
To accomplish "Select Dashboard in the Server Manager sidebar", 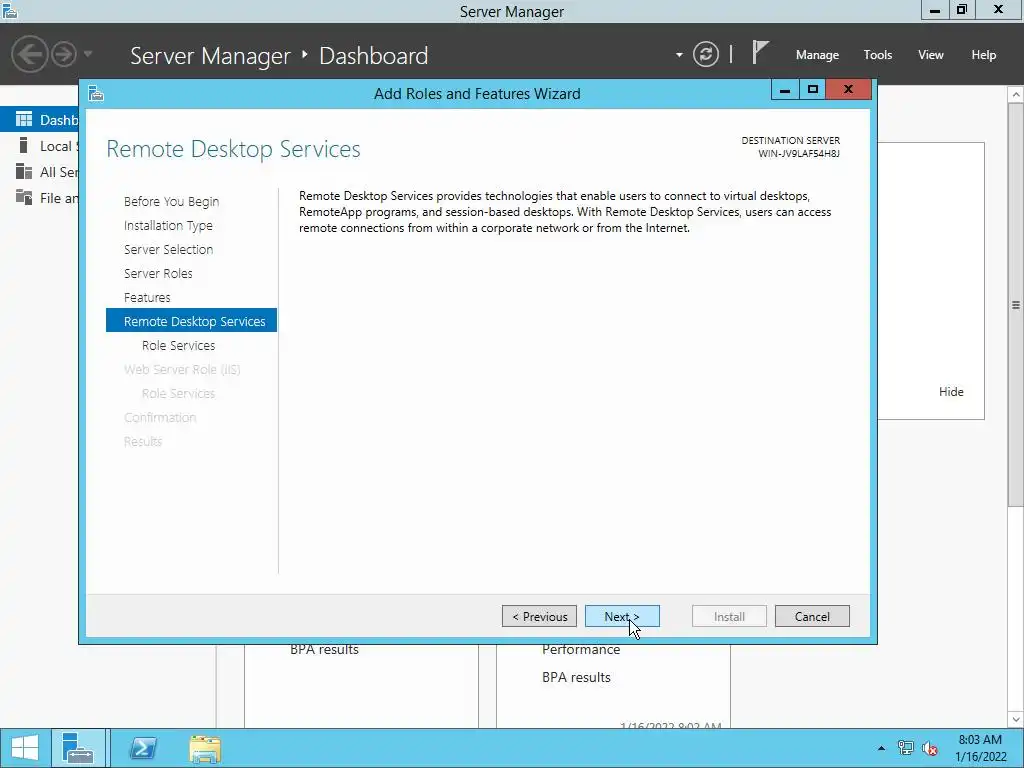I will [39, 120].
